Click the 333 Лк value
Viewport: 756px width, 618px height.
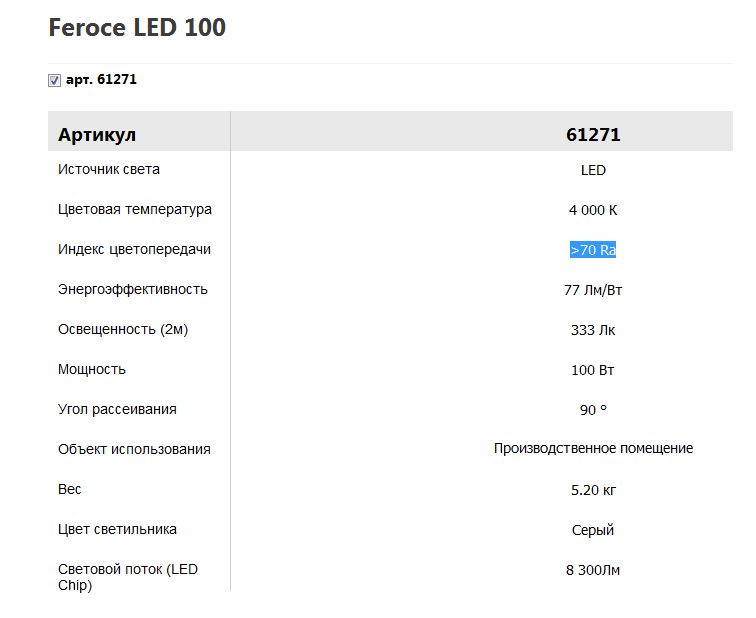tap(593, 330)
